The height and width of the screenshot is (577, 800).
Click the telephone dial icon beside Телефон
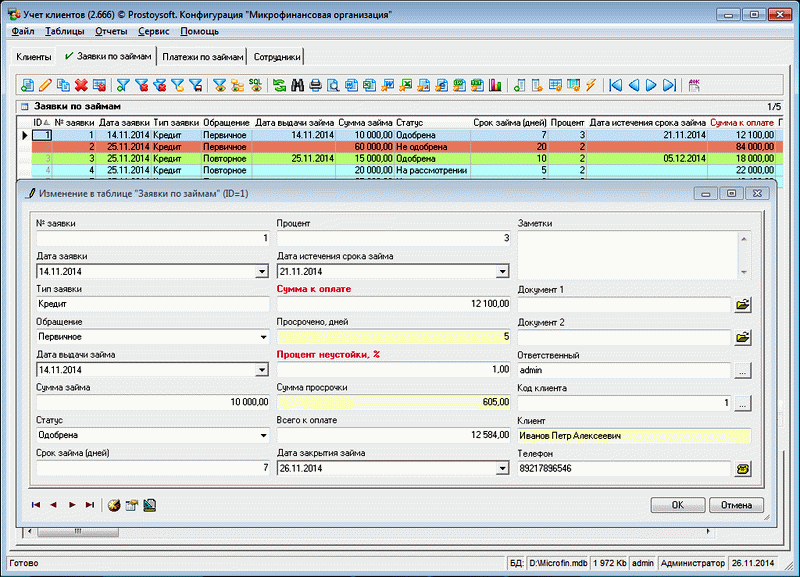pos(742,468)
